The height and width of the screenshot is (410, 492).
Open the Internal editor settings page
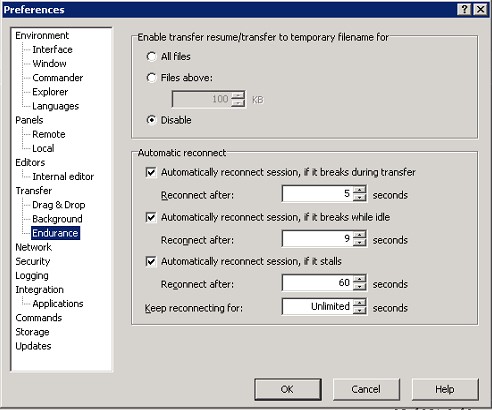(x=63, y=176)
